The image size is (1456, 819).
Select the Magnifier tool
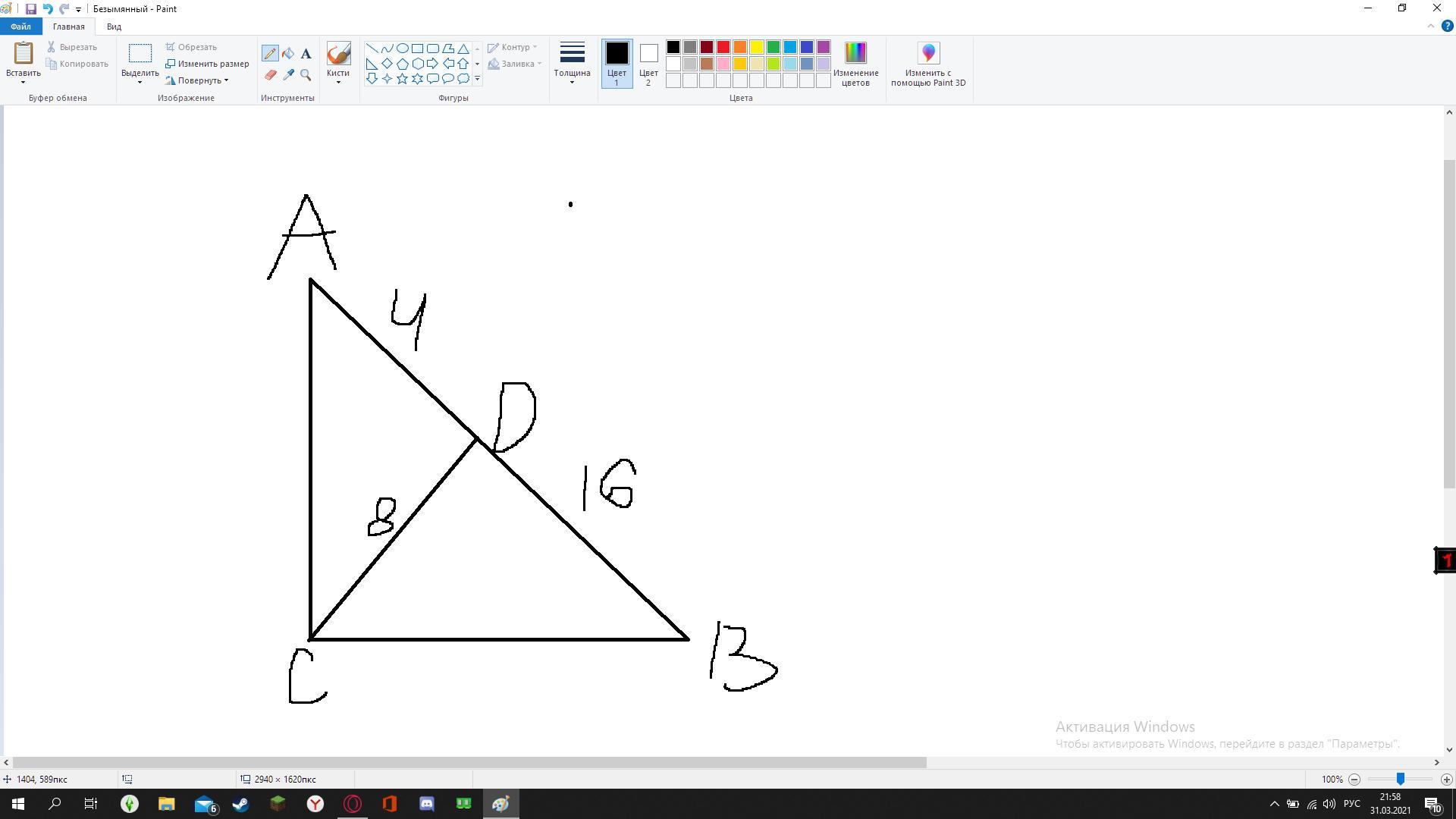coord(306,74)
